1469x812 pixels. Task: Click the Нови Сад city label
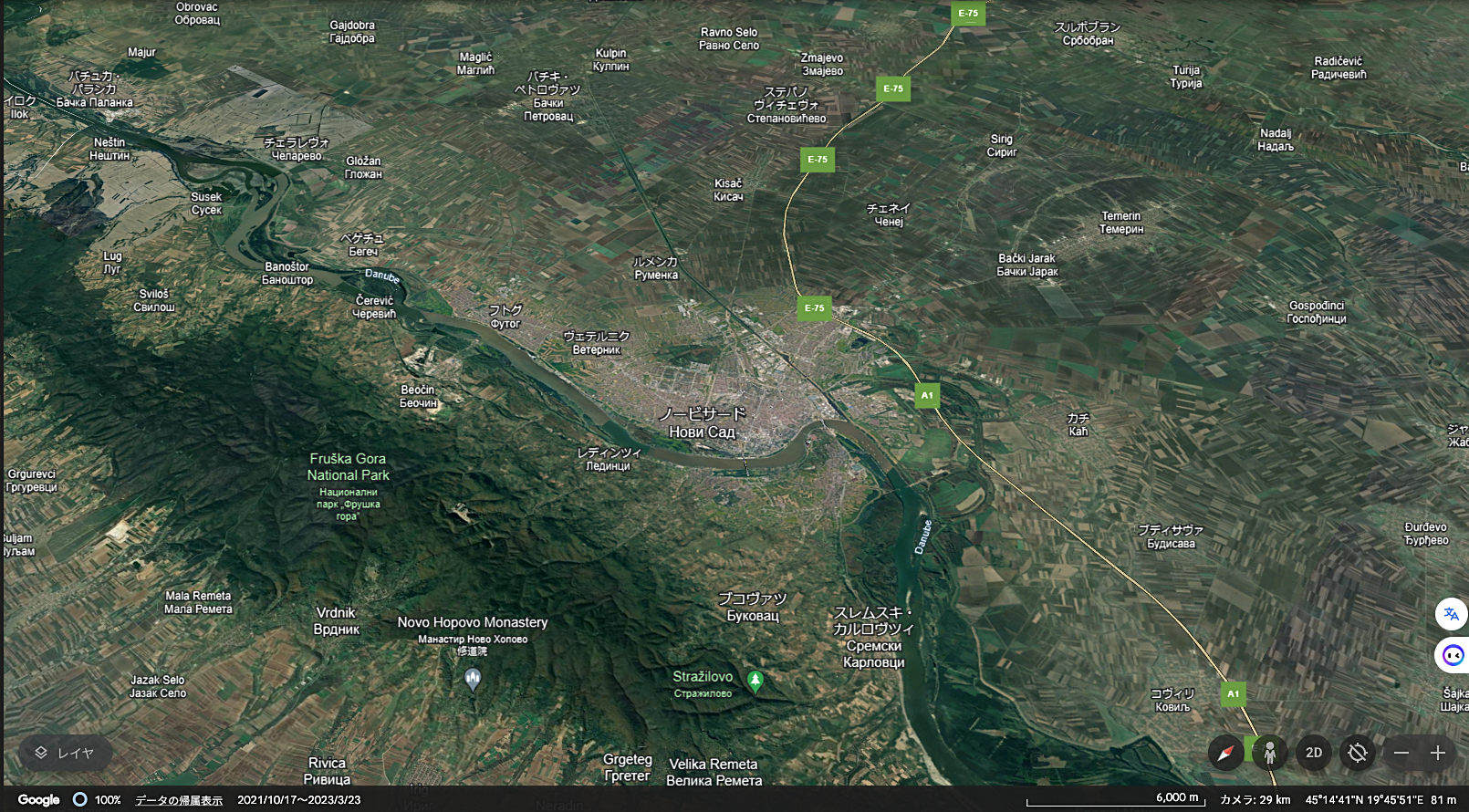(x=702, y=432)
